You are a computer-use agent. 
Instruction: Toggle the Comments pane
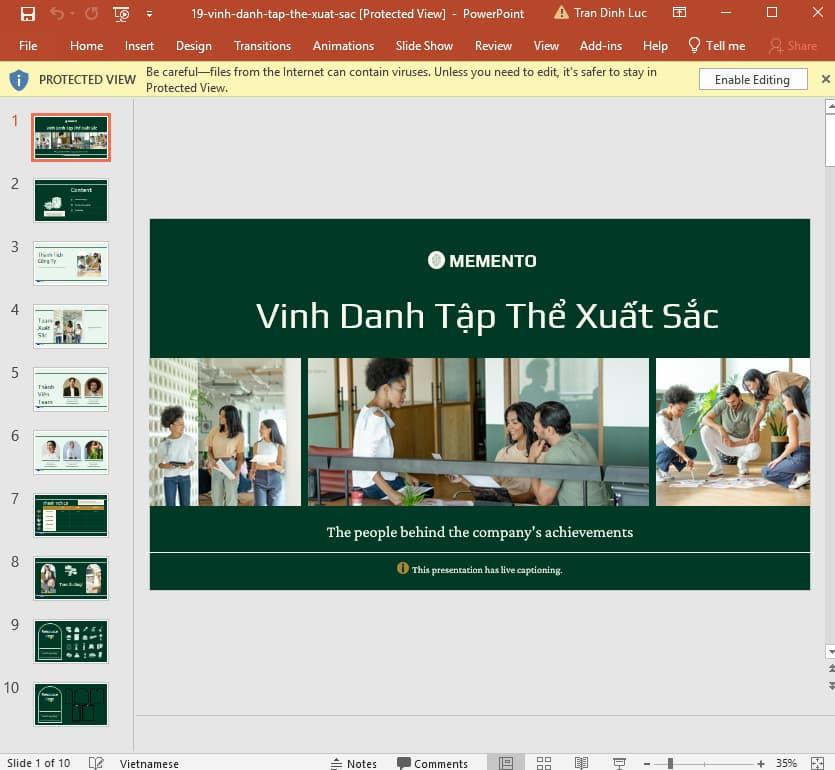point(432,763)
